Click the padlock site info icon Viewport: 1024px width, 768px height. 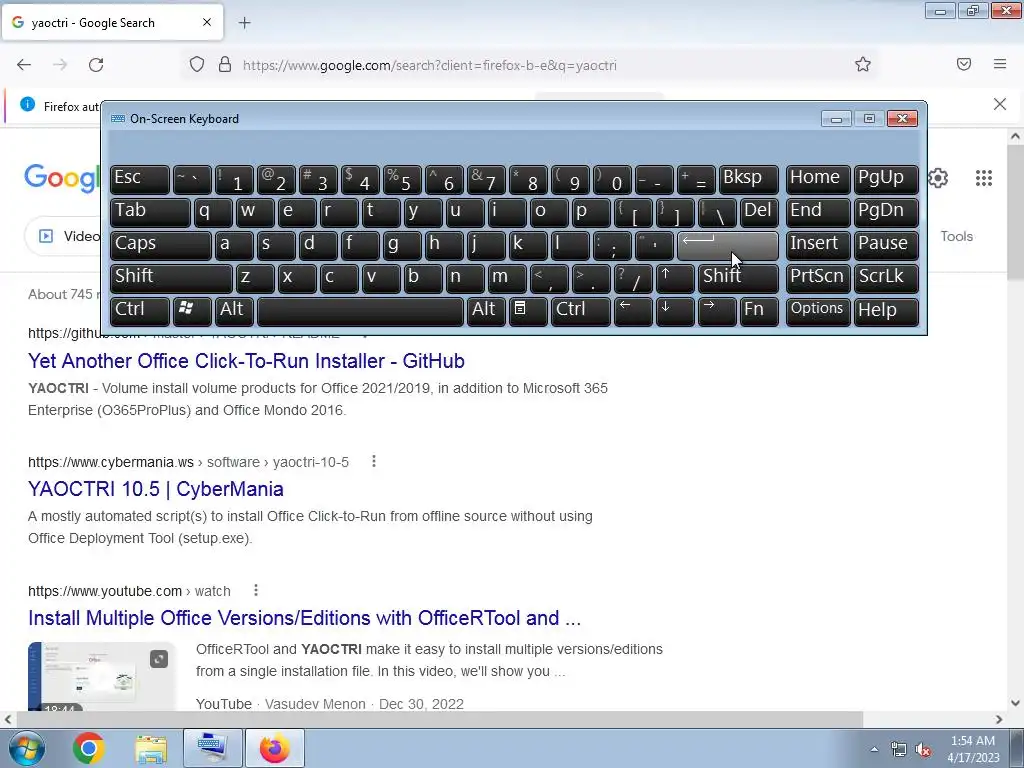(x=225, y=65)
